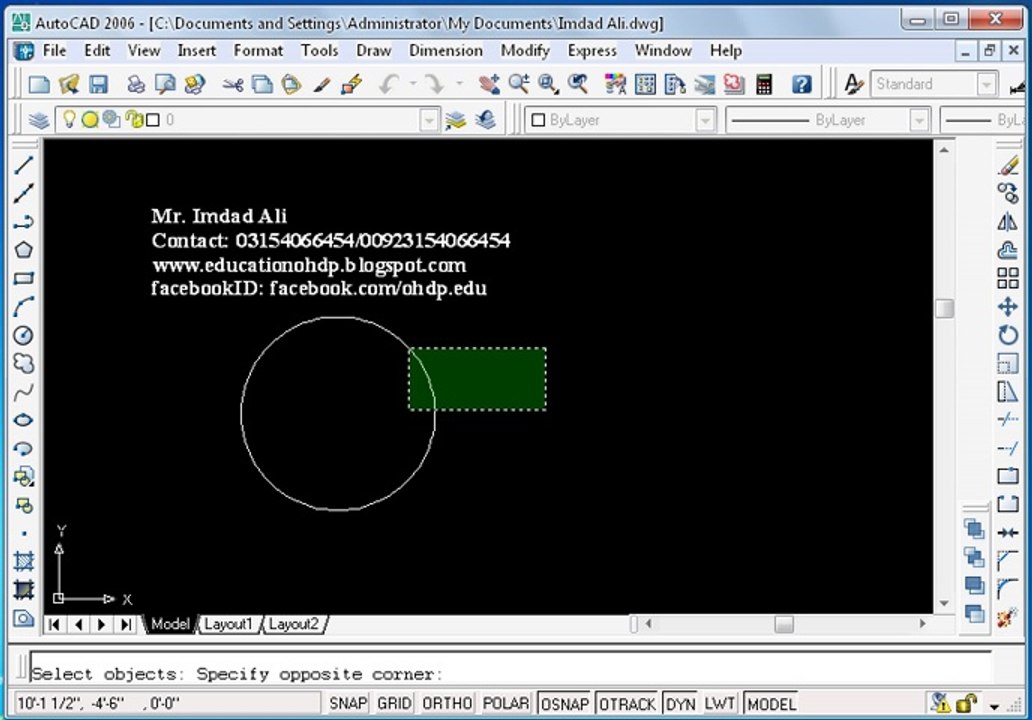This screenshot has height=720, width=1032.
Task: Toggle POLAR tracking in status bar
Action: tap(505, 704)
